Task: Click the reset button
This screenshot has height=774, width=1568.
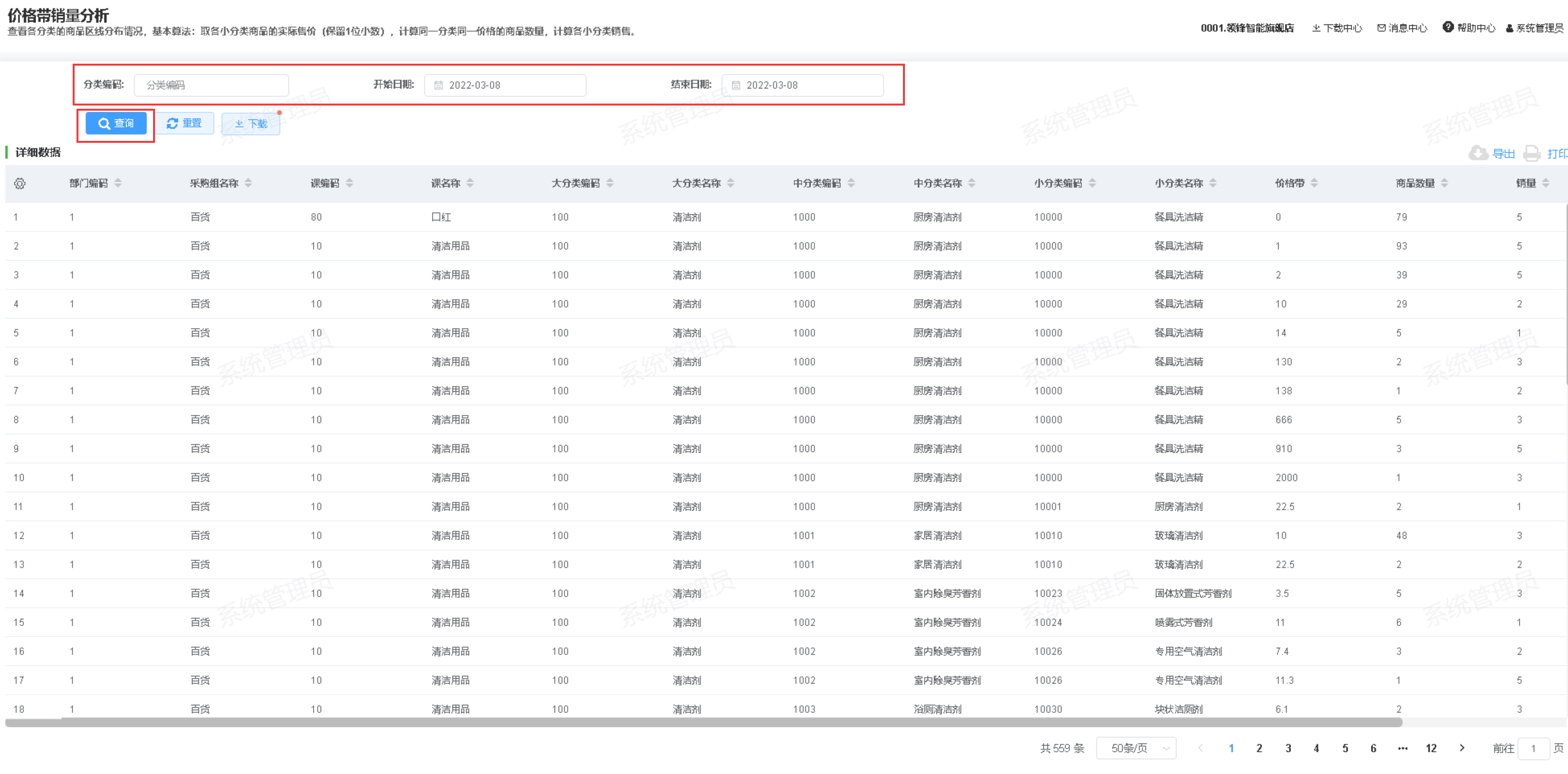Action: [x=185, y=124]
